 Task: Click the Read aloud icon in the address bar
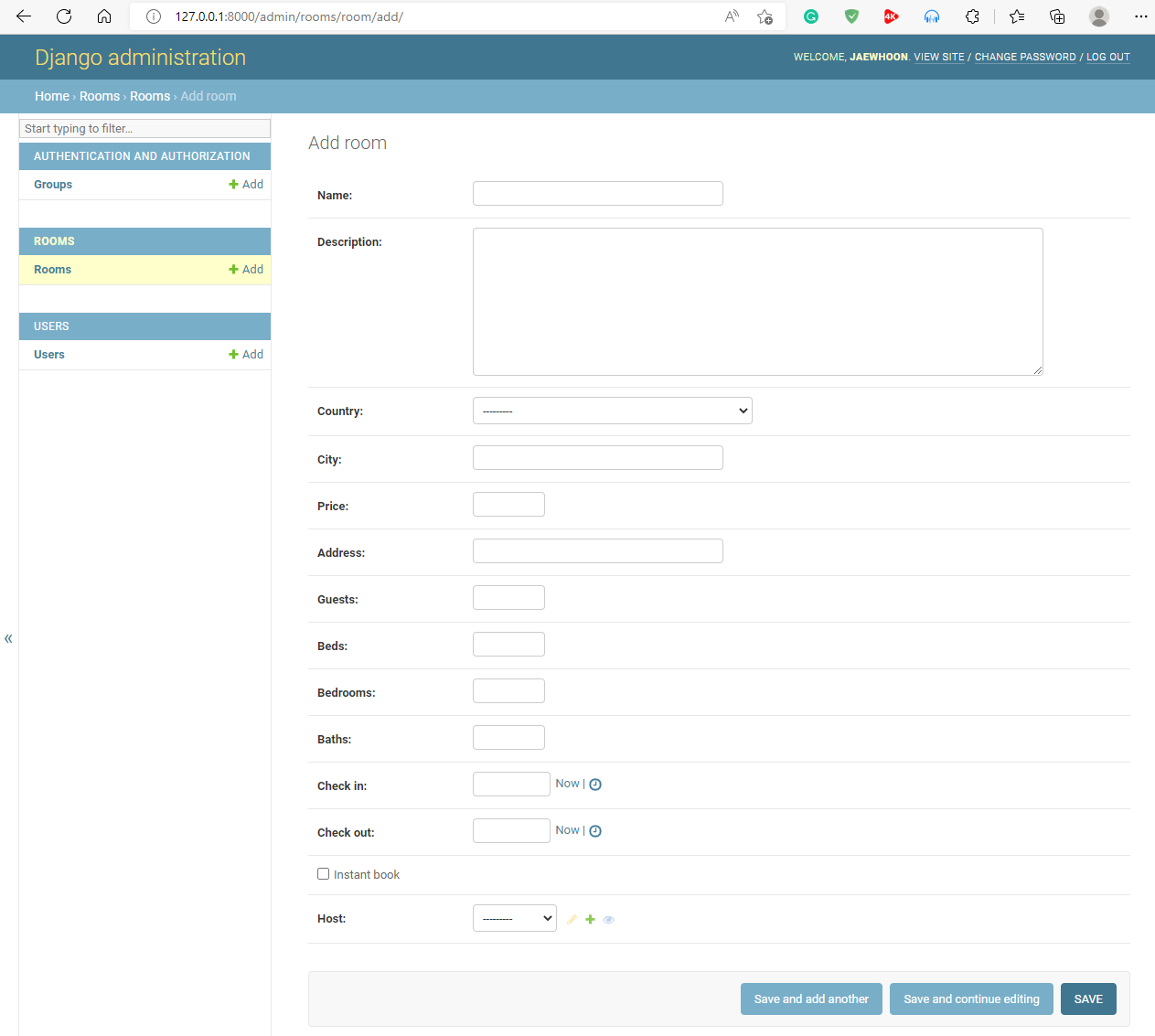pos(732,16)
